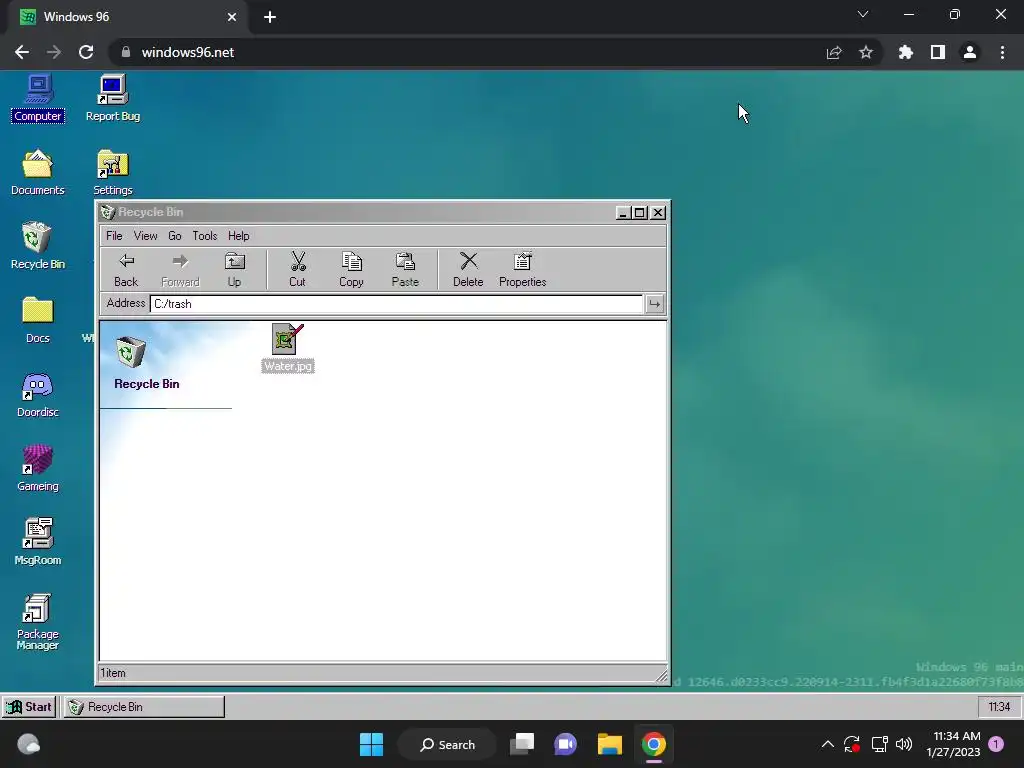Open the Documents desktop folder
This screenshot has height=768, width=1024.
tap(38, 172)
